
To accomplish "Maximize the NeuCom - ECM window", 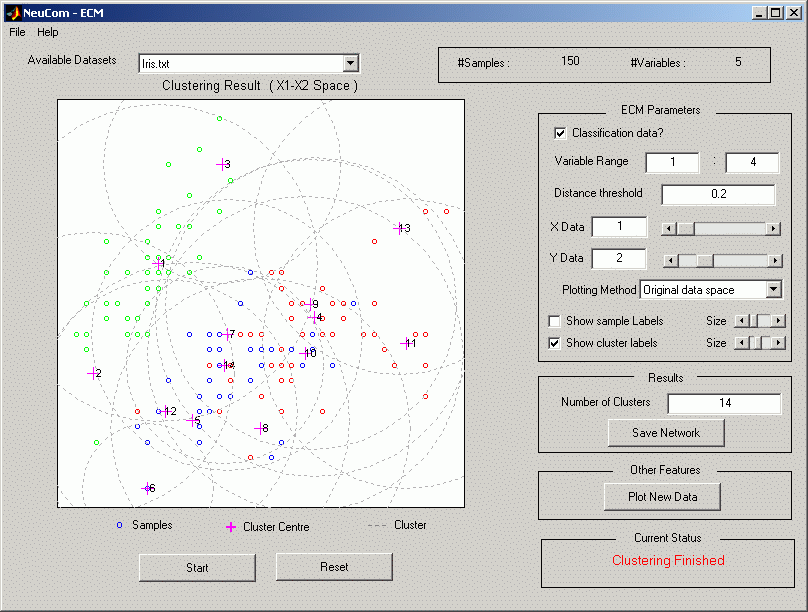I will coord(776,13).
